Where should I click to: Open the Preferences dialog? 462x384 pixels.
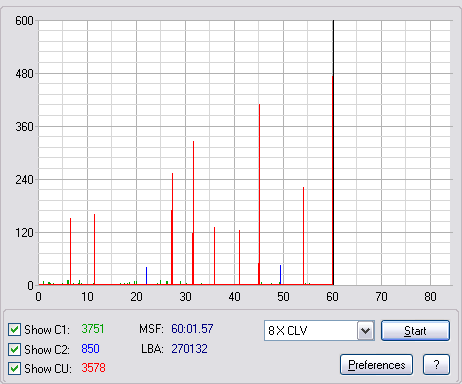pos(377,365)
